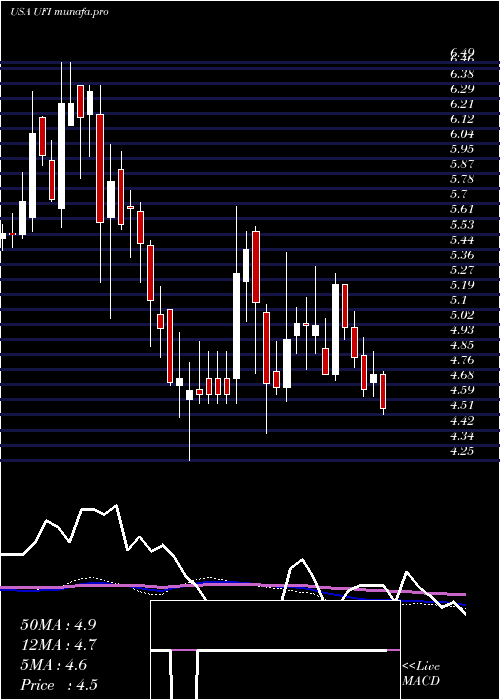Image resolution: width=500 pixels, height=700 pixels.
Task: Click the 6.04 price axis label
Action: click(x=462, y=134)
